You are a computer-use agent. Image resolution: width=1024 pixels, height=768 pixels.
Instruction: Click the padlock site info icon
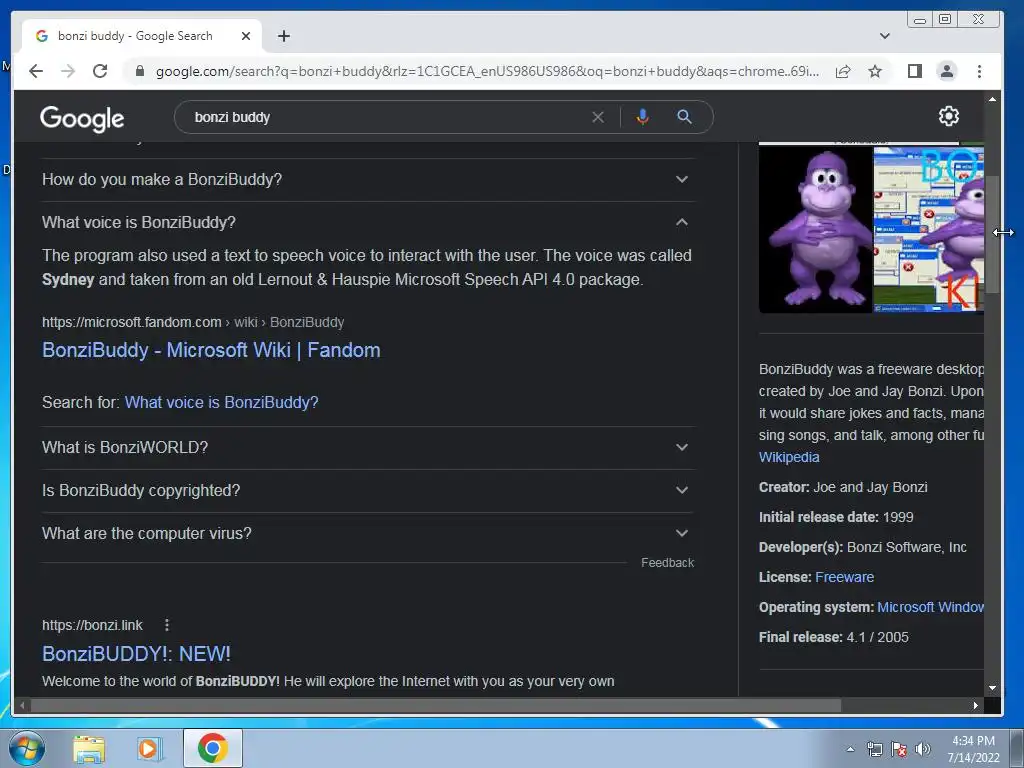pyautogui.click(x=139, y=71)
